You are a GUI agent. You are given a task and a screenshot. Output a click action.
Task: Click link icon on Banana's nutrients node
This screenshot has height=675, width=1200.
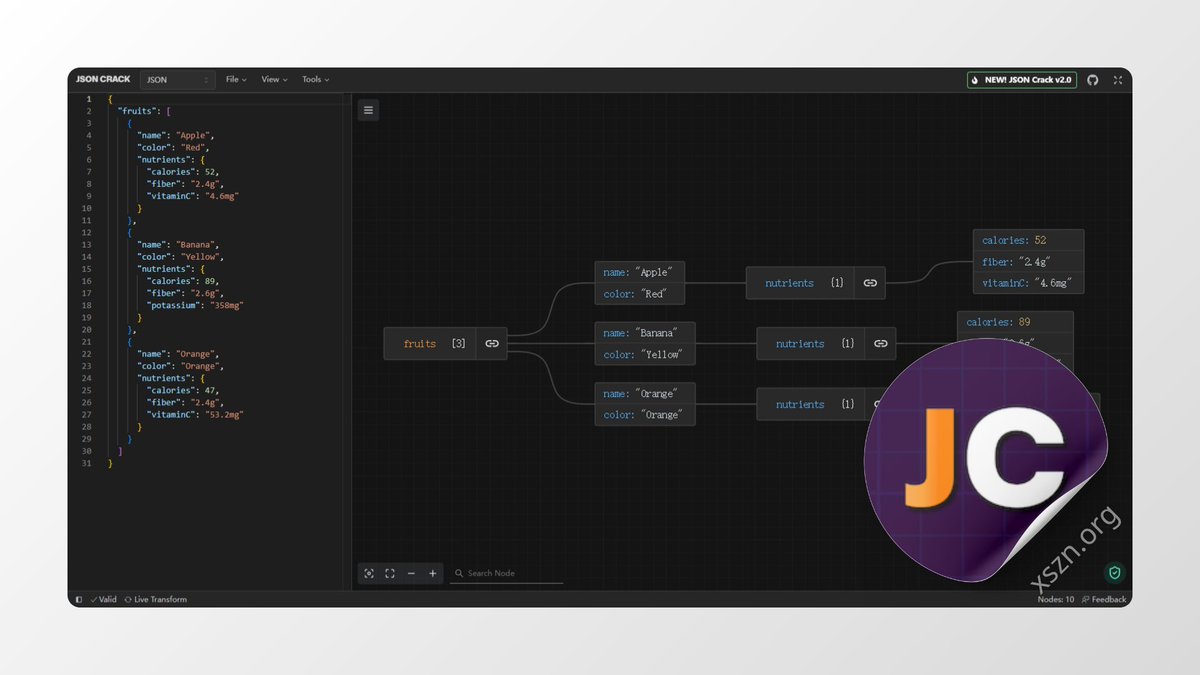coord(880,343)
